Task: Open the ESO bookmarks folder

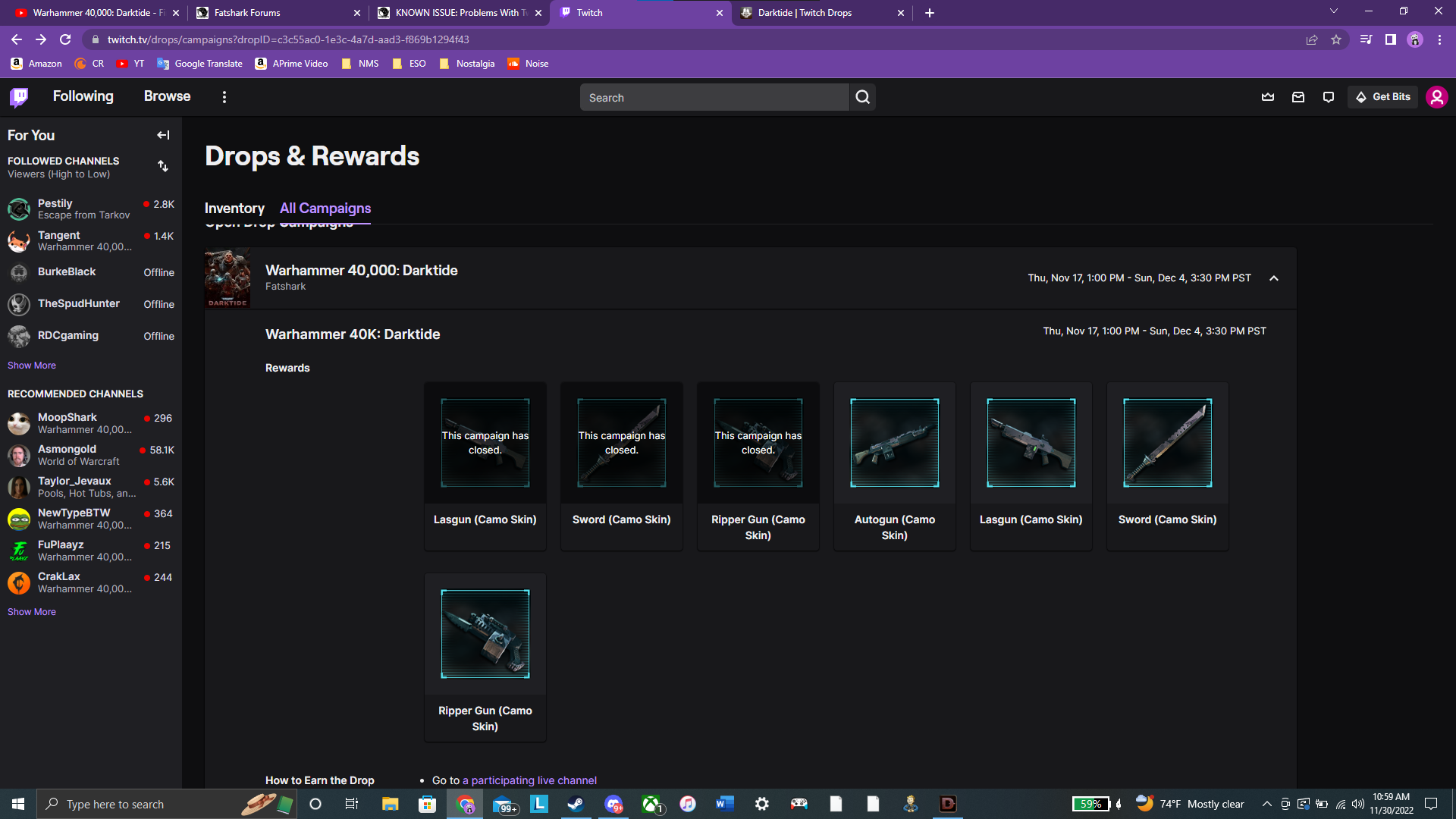Action: (x=409, y=64)
